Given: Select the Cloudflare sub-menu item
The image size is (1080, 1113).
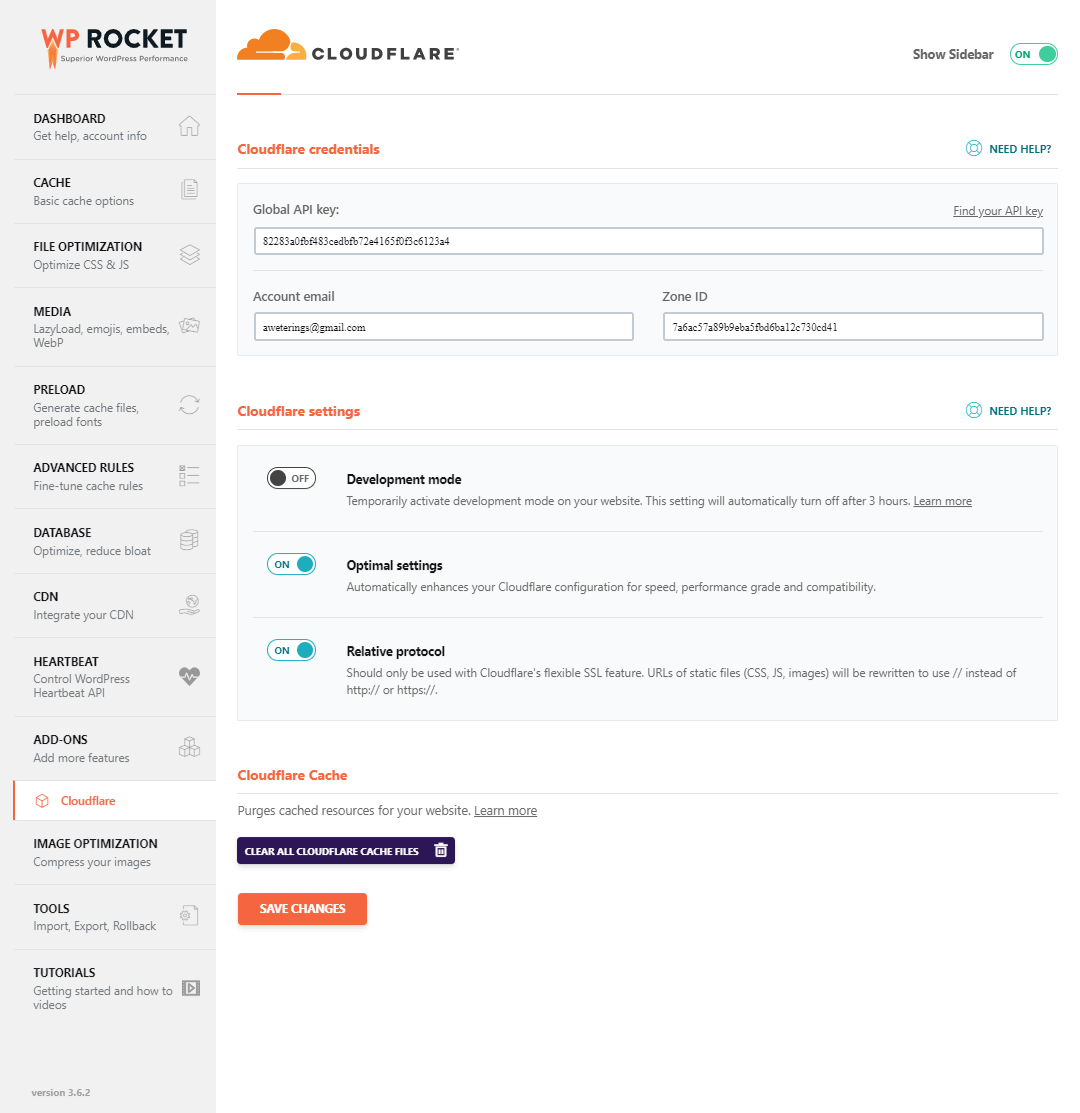Looking at the screenshot, I should coord(114,801).
